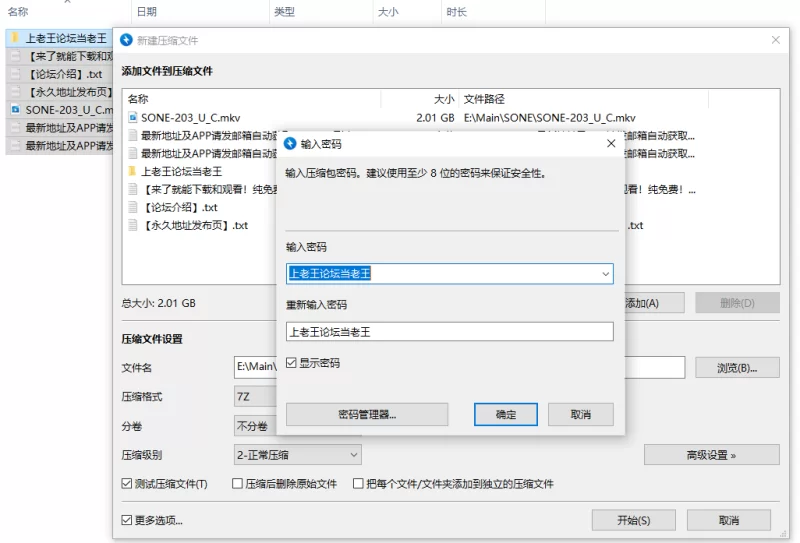The height and width of the screenshot is (543, 800).
Task: Click the 2.01 GB size cell
Action: 435,117
